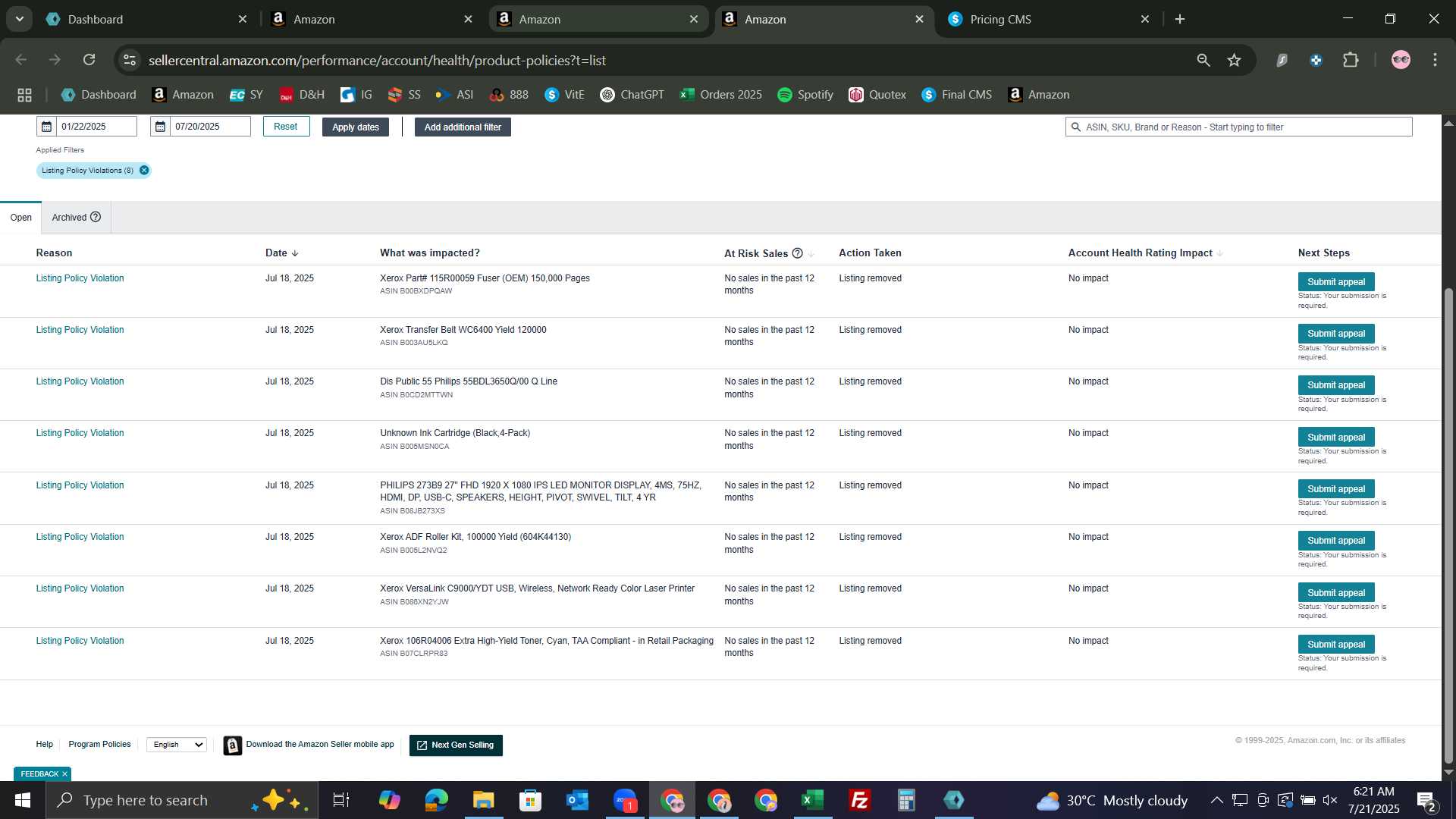Click the reload page browser icon
This screenshot has height=819, width=1456.
[89, 60]
